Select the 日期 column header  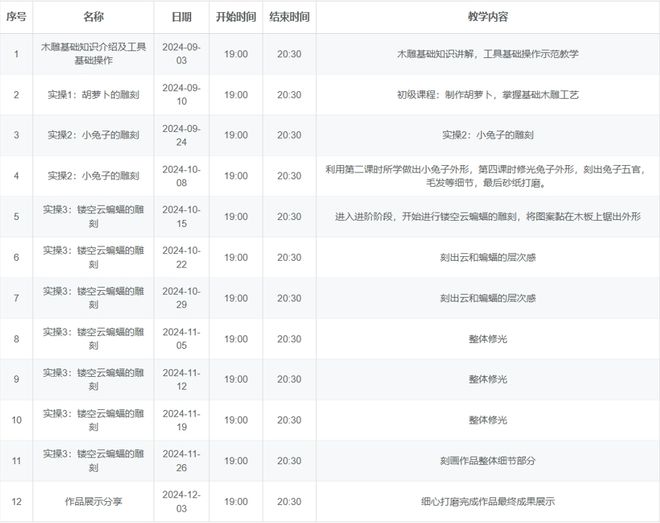[x=181, y=17]
